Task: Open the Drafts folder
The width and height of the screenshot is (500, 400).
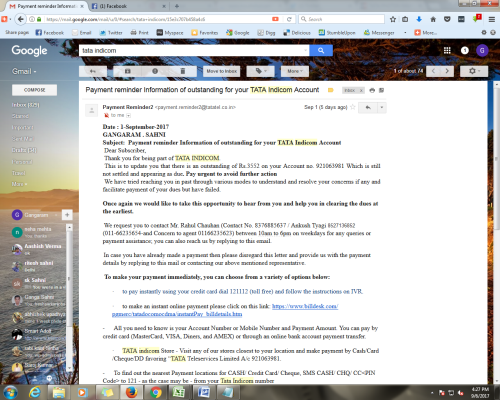Action: (24, 150)
